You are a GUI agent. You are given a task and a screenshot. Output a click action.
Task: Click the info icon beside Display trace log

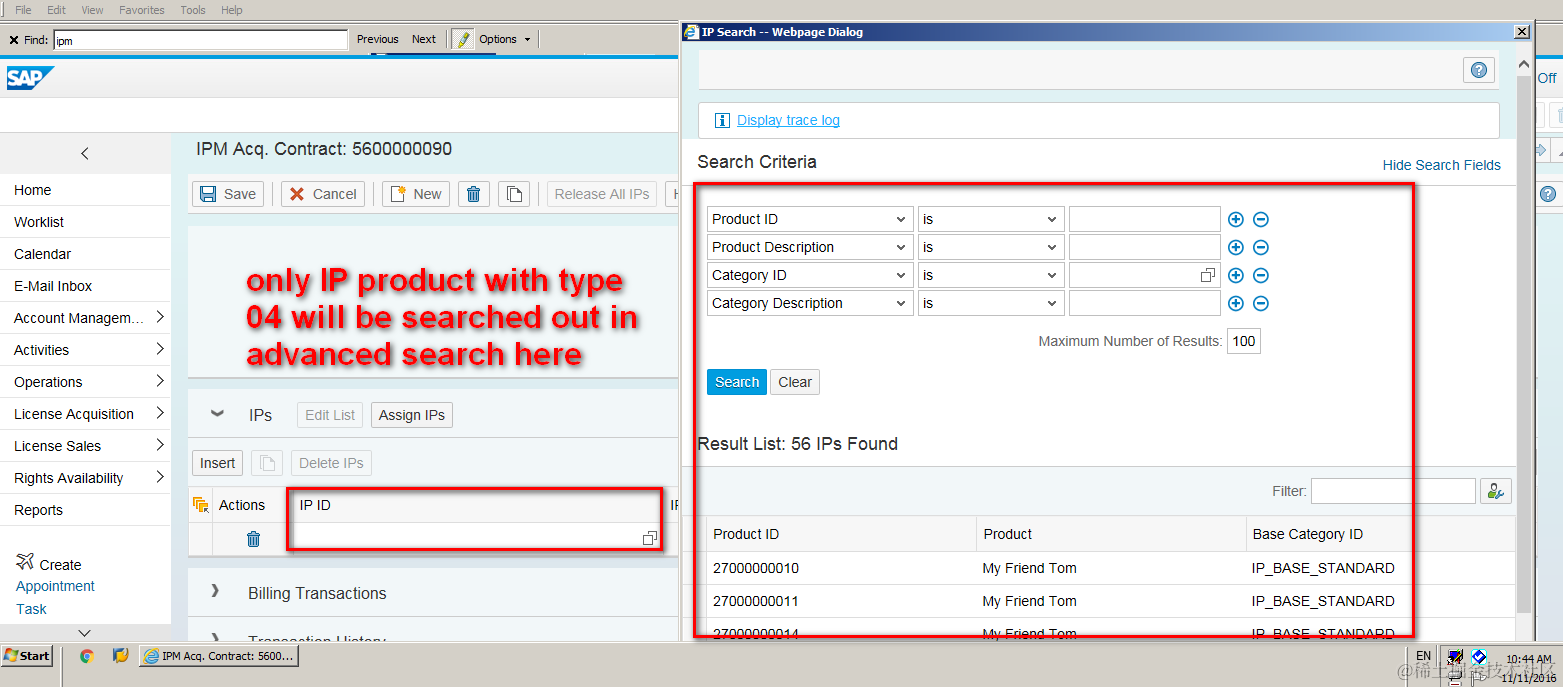point(723,120)
